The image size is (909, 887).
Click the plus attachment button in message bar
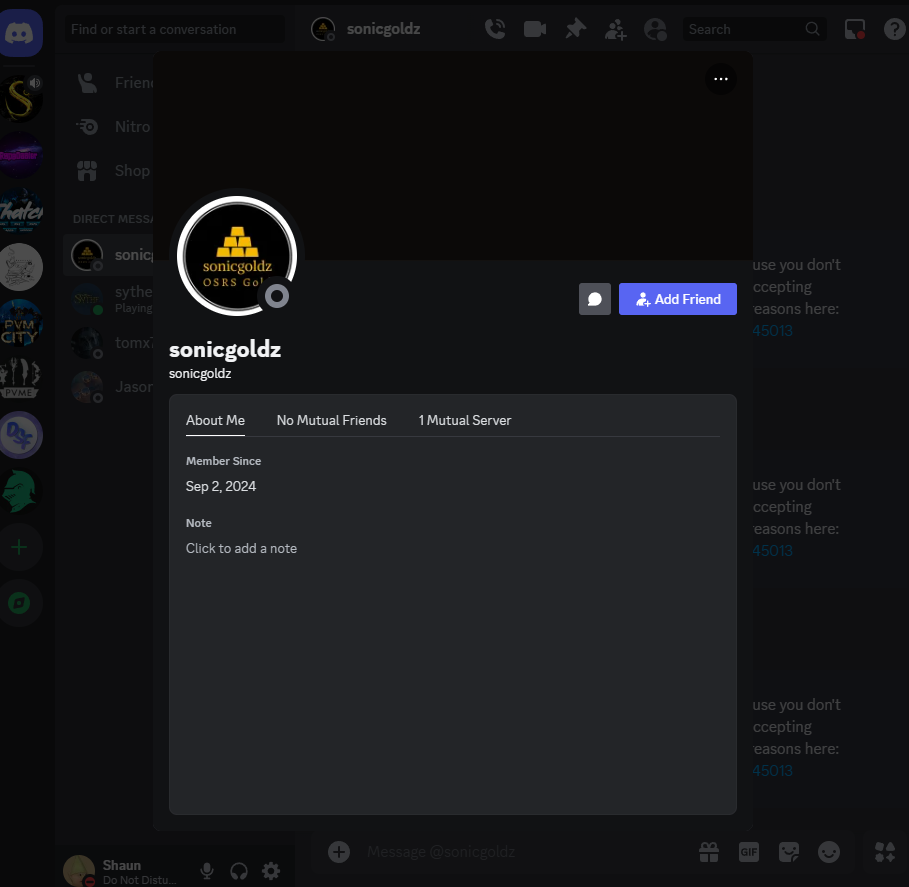[x=339, y=852]
